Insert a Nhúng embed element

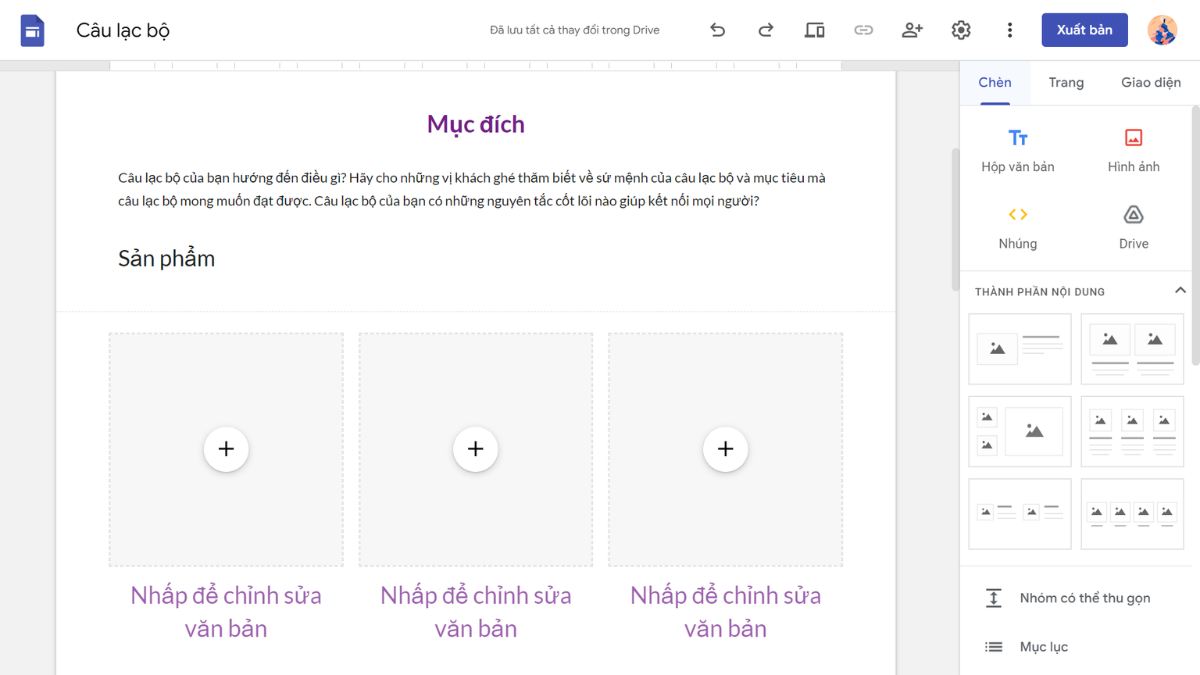[1018, 227]
